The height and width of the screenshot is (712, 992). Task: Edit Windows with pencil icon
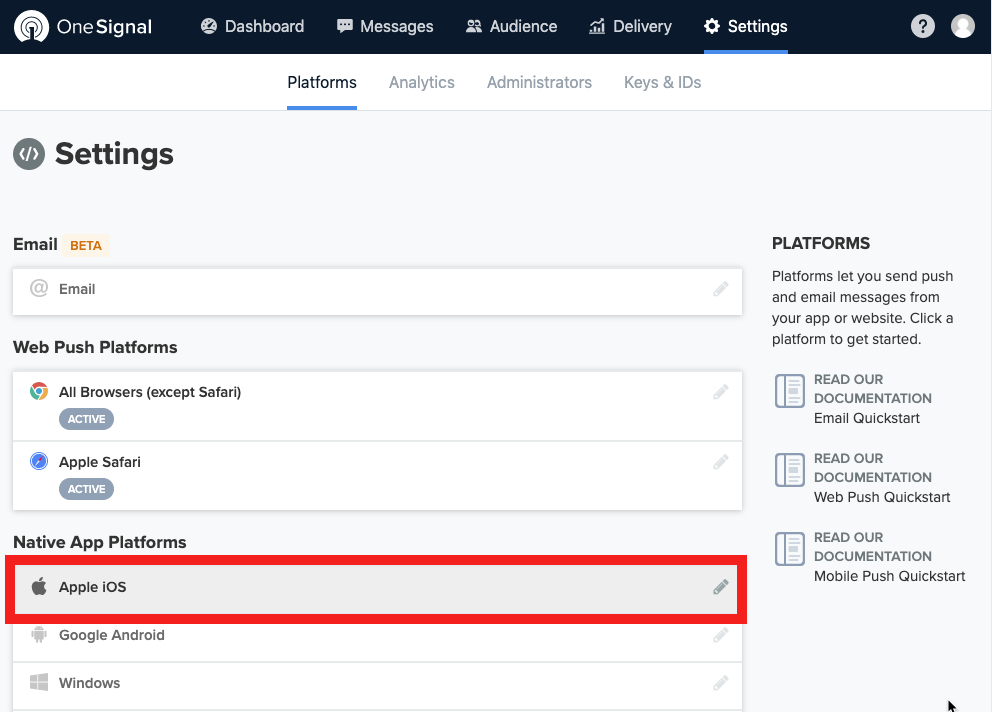point(721,684)
